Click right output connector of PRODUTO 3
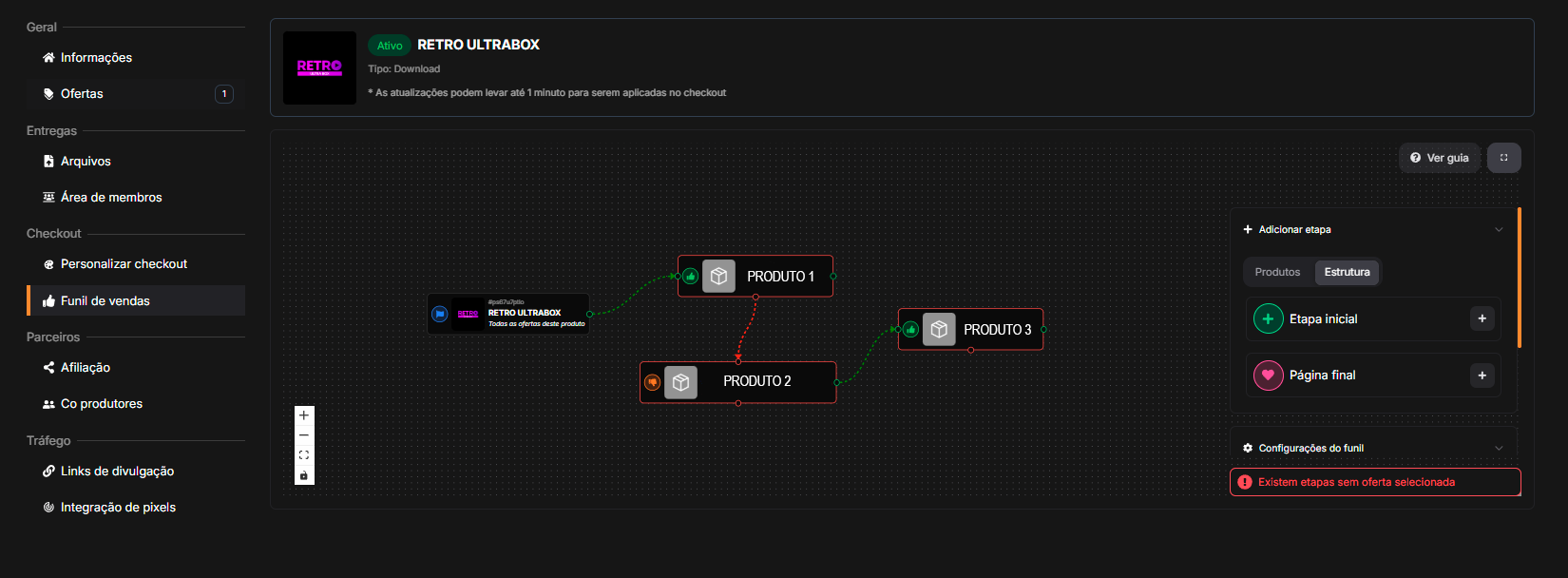The width and height of the screenshot is (1568, 578). [1043, 330]
